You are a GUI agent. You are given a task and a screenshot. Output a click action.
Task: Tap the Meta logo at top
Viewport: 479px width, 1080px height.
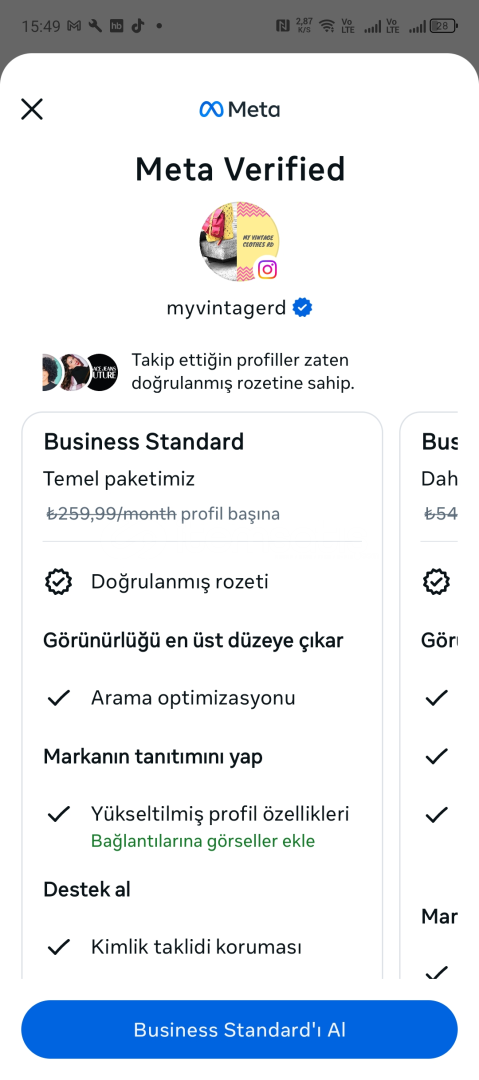[x=239, y=109]
